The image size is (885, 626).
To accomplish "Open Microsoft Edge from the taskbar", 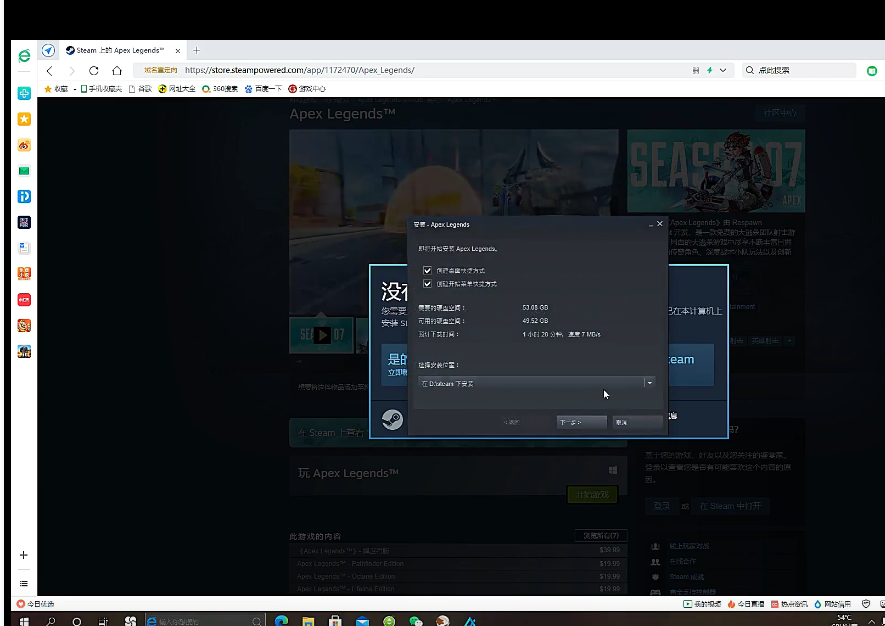I will point(281,620).
